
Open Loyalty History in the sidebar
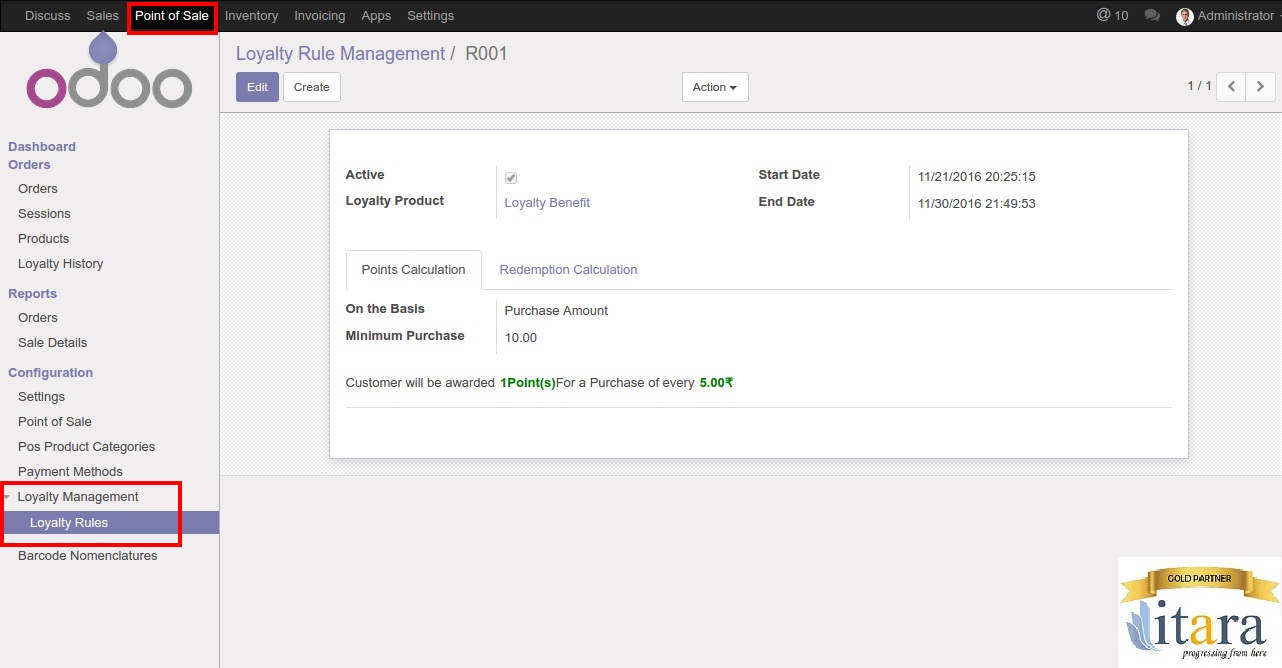tap(61, 264)
